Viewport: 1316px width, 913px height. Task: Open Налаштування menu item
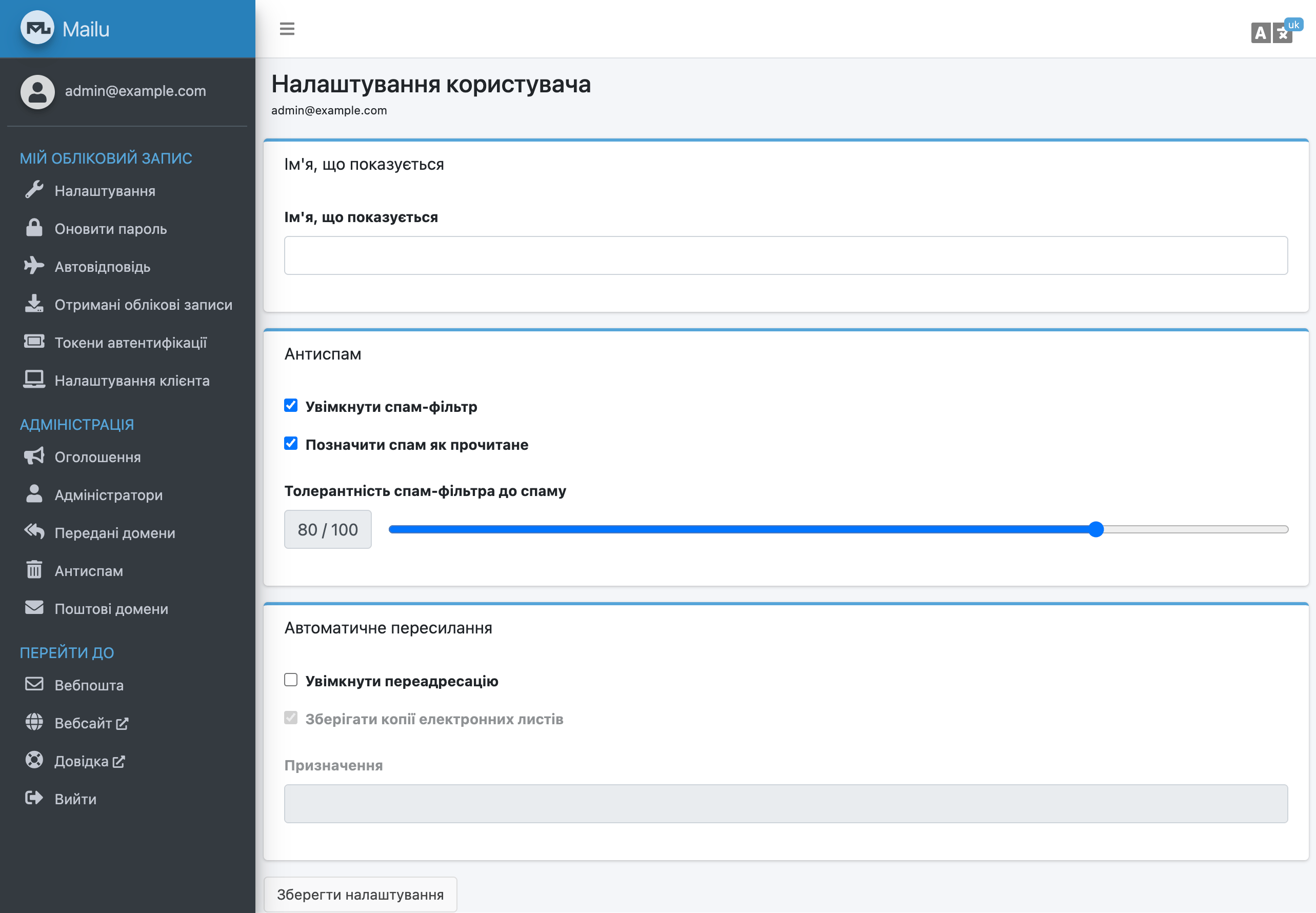point(127,190)
